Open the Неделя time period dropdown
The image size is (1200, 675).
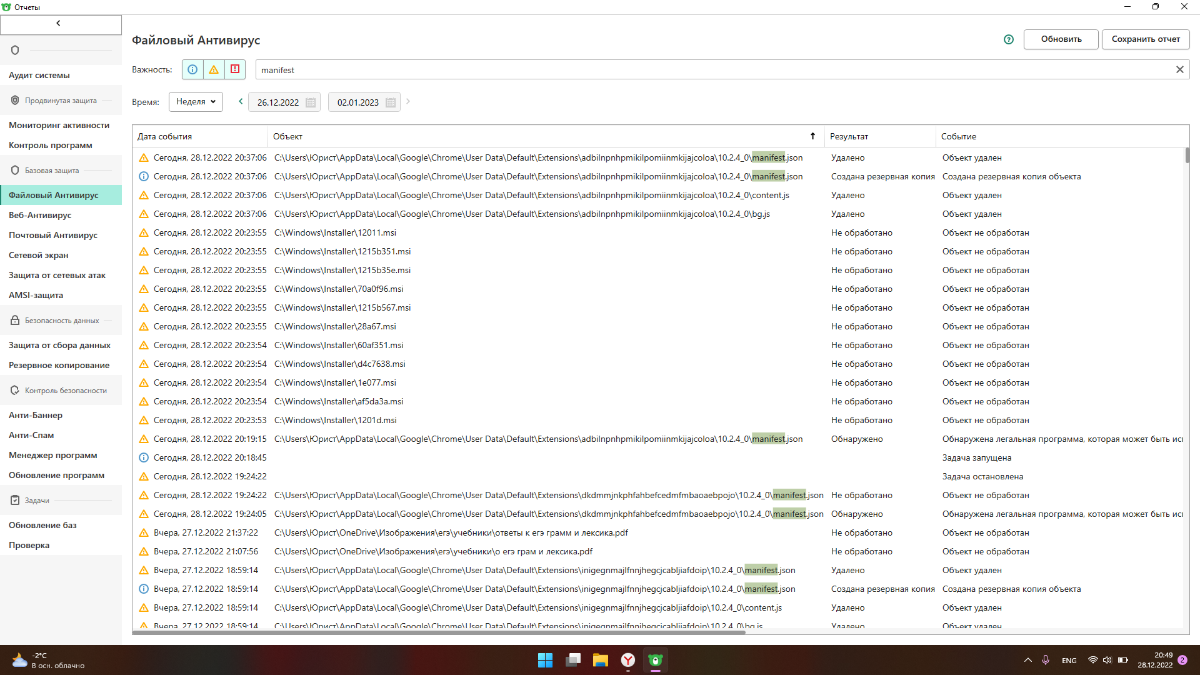tap(196, 101)
